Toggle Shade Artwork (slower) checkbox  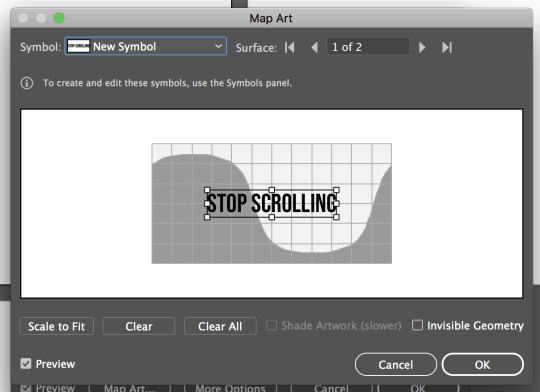[x=271, y=325]
